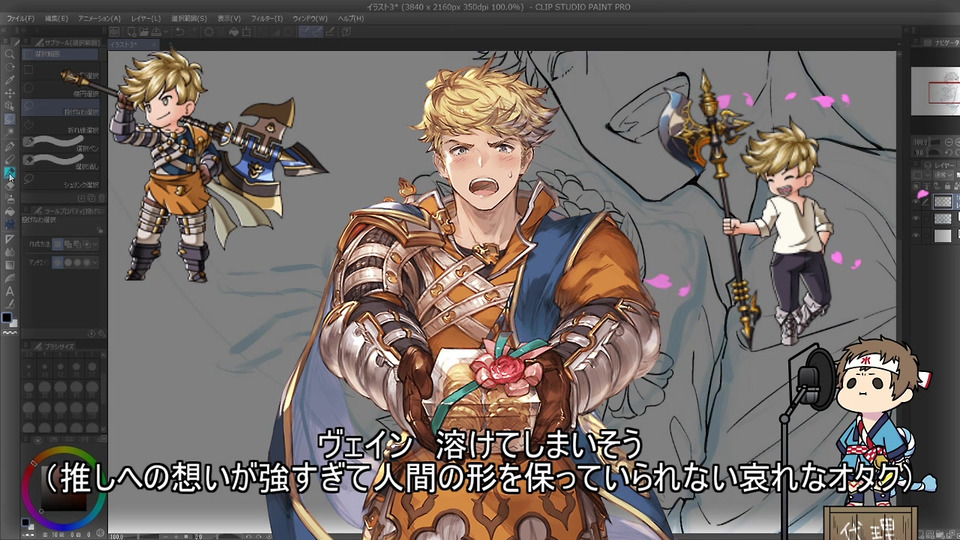Click the Redo arrow in command bar
Viewport: 960px width, 540px height.
tap(192, 32)
